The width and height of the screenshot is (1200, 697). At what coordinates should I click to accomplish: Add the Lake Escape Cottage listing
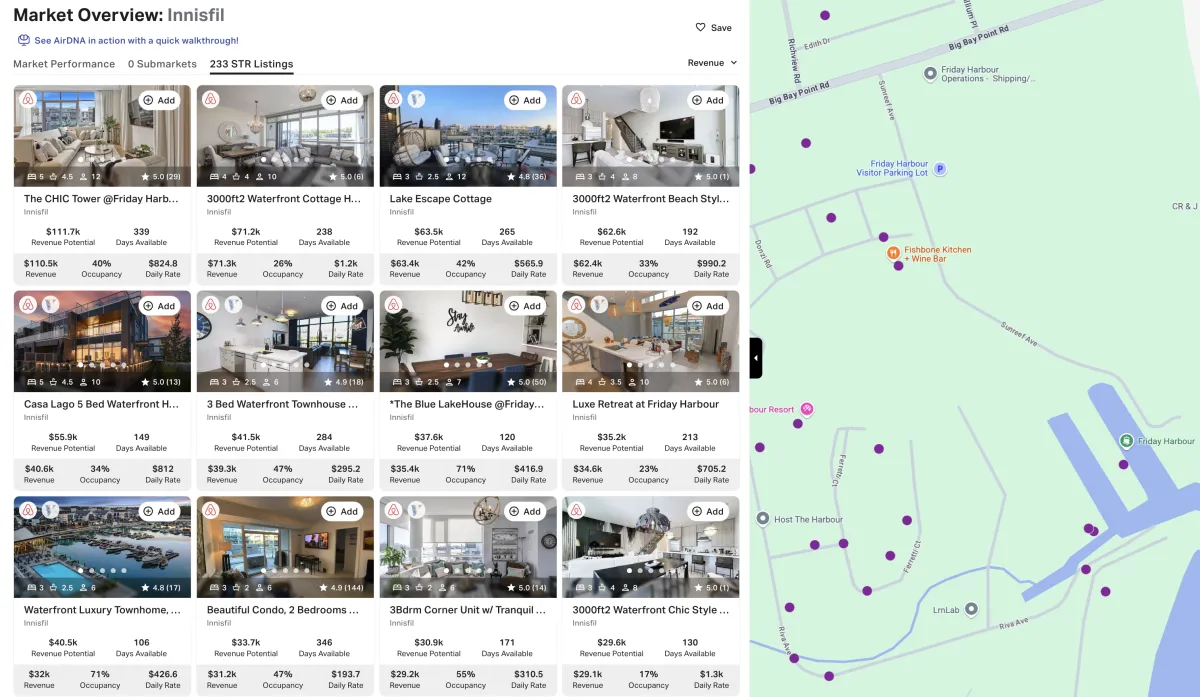pyautogui.click(x=525, y=100)
